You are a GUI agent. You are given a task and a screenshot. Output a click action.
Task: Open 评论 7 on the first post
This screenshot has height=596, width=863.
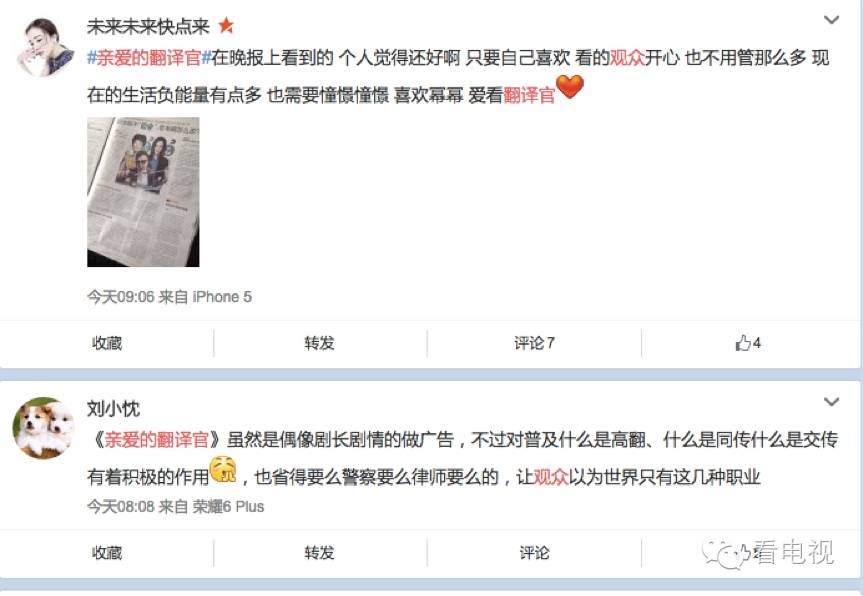click(534, 343)
